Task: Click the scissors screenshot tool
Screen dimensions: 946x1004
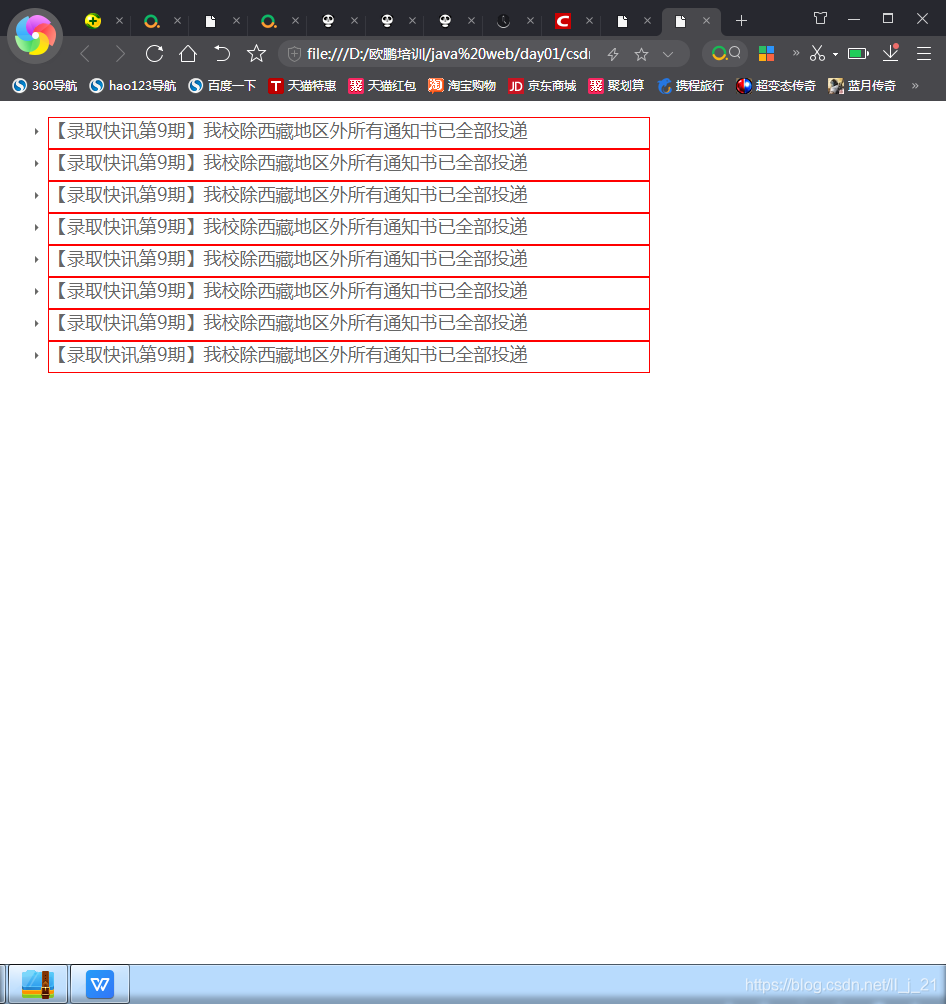Action: [x=817, y=54]
